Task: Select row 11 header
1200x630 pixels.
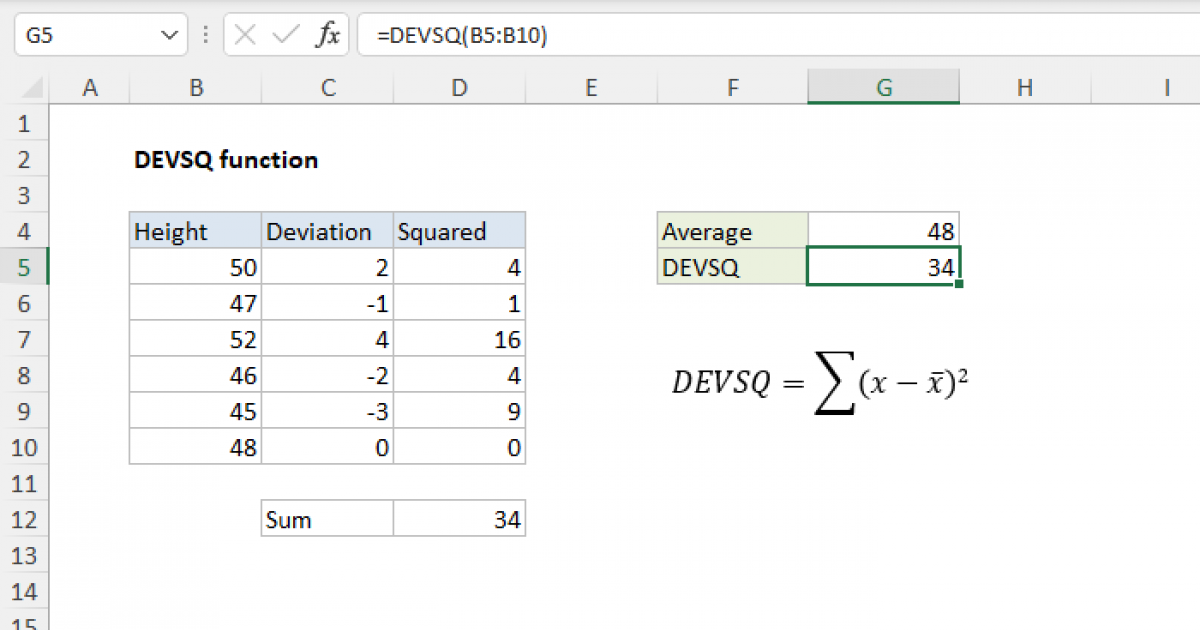Action: 25,484
